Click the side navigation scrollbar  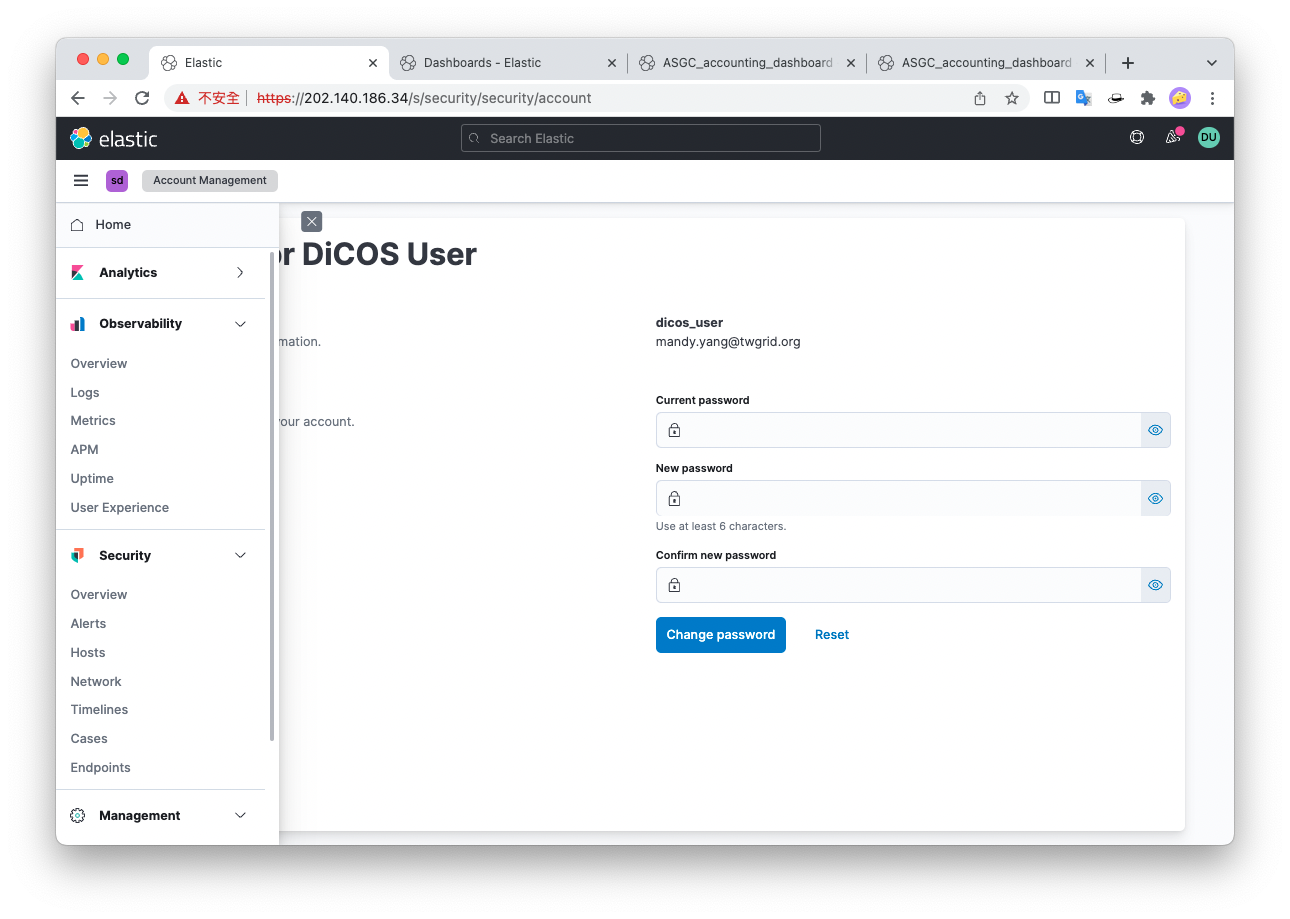tap(272, 496)
